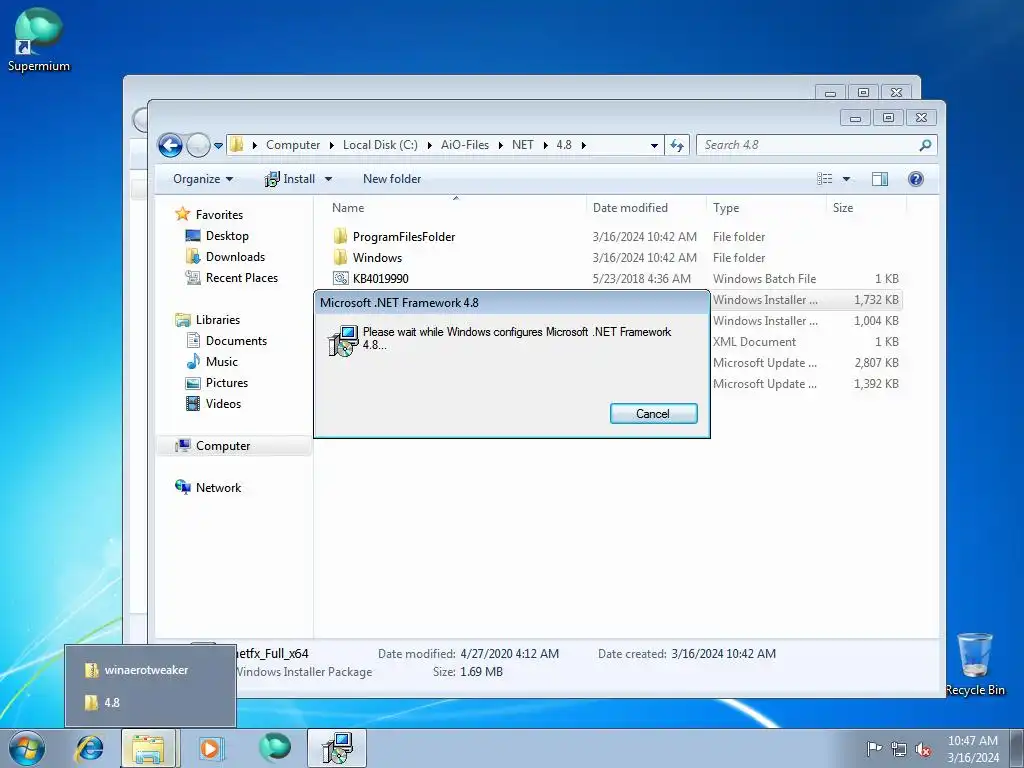Launch Internet Explorer from taskbar
1024x768 pixels.
pos(89,748)
